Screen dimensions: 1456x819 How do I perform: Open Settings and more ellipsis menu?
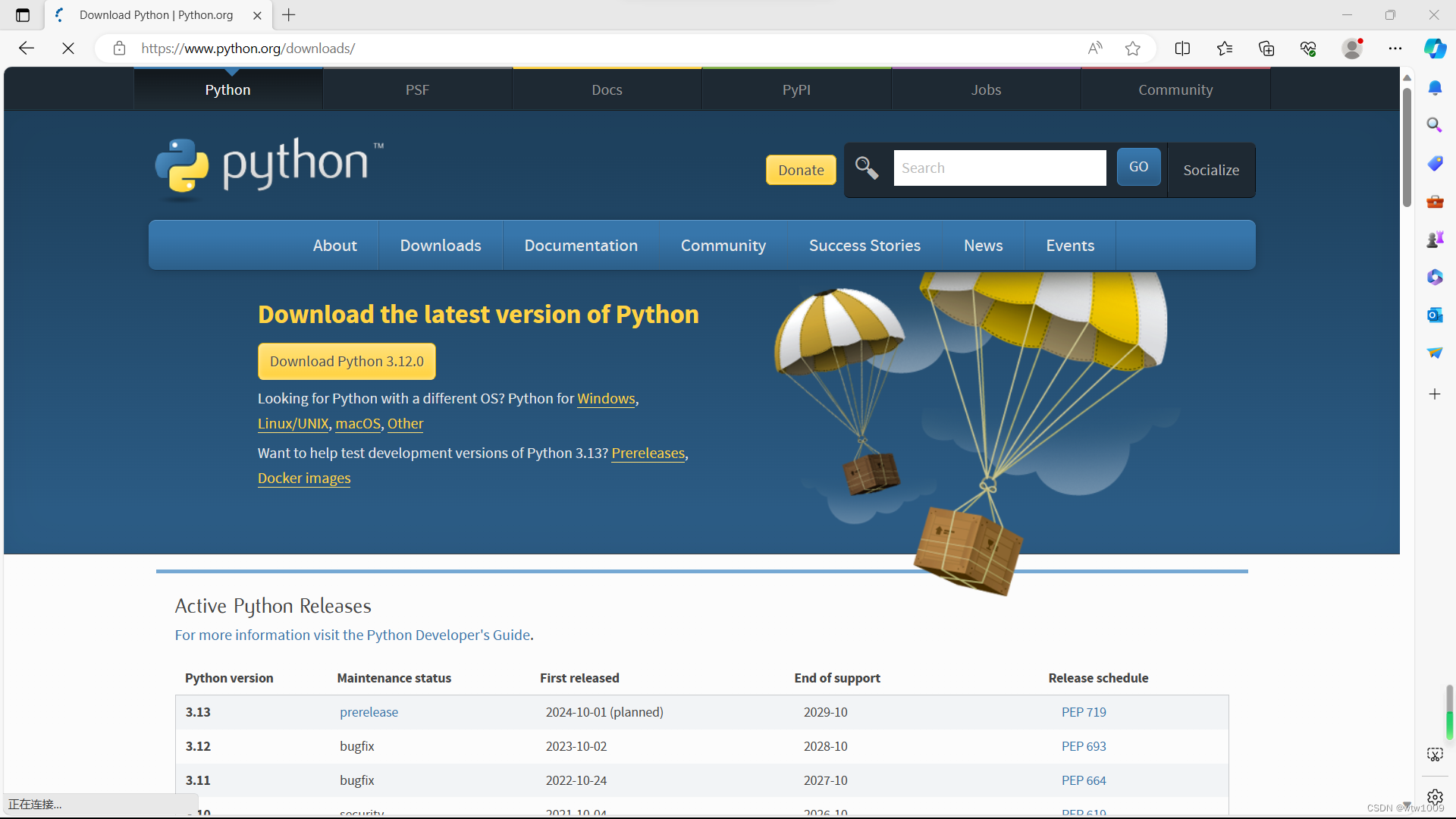point(1395,49)
